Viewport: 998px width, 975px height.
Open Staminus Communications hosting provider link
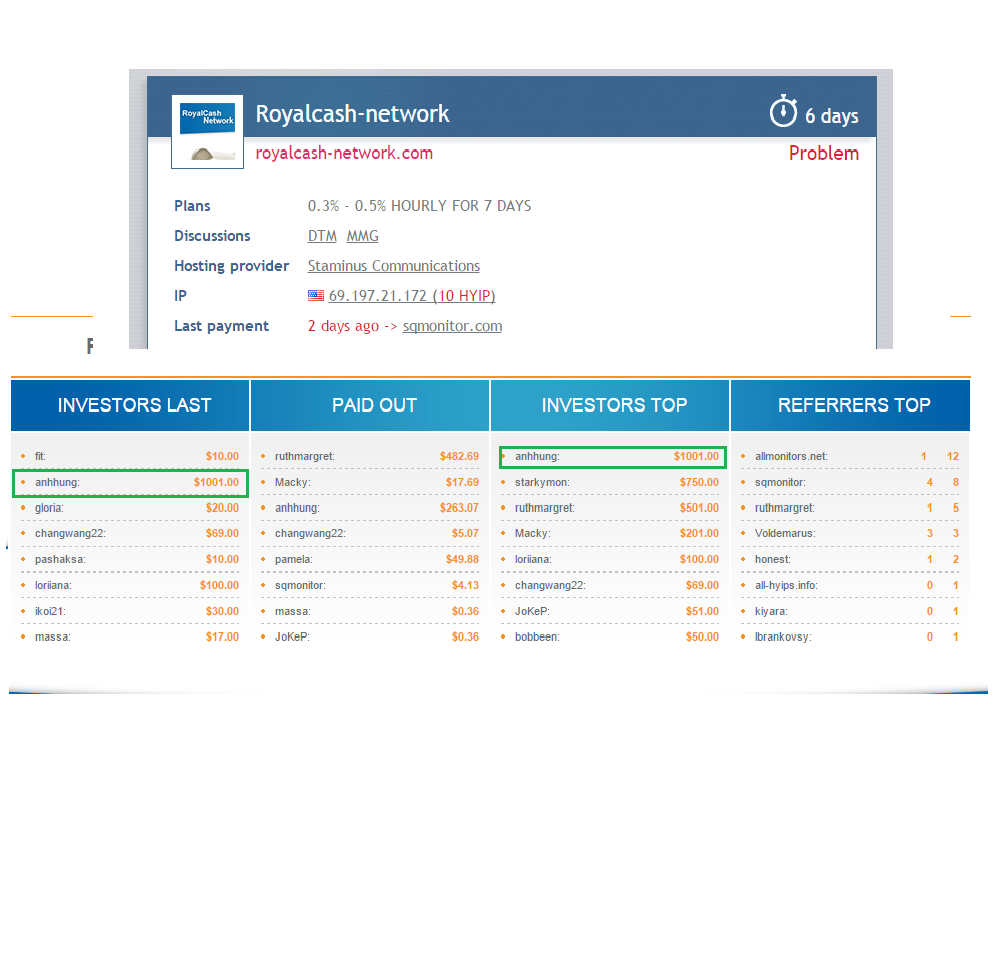393,266
